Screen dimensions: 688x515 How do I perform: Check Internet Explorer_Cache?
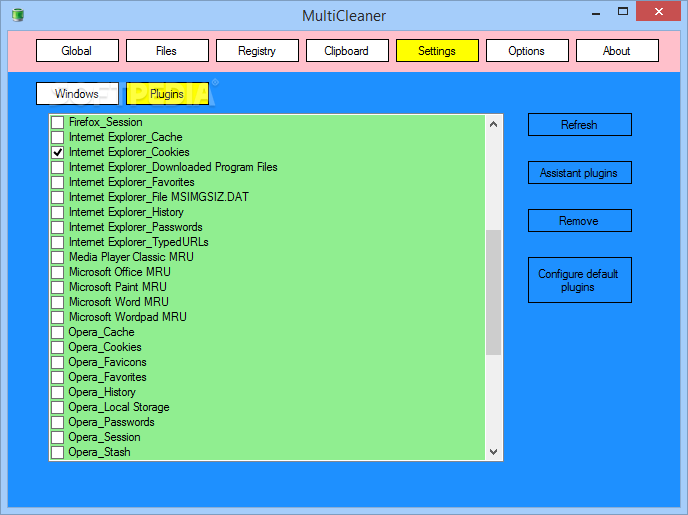click(57, 137)
